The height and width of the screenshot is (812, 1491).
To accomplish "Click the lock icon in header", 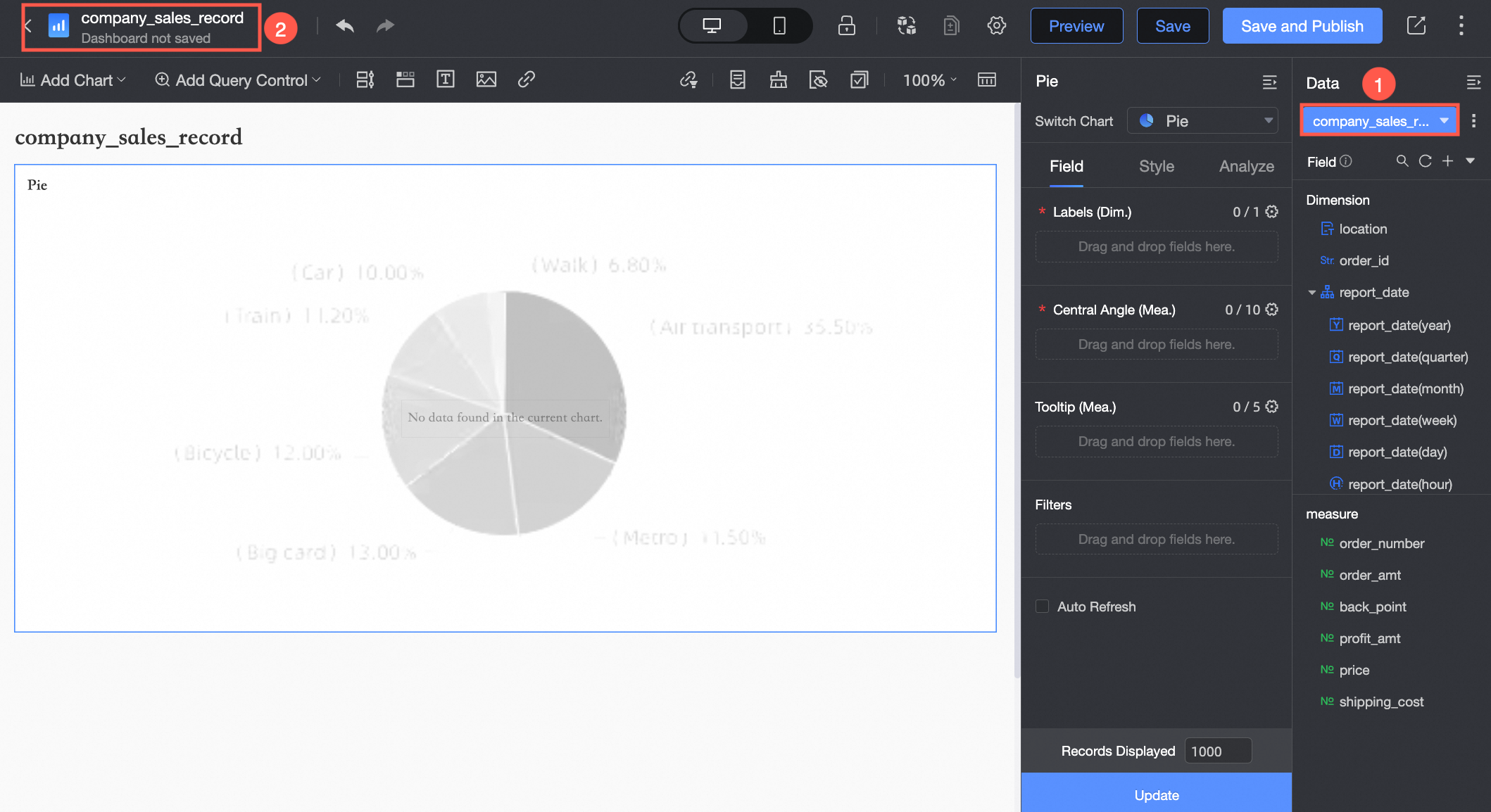I will 846,26.
